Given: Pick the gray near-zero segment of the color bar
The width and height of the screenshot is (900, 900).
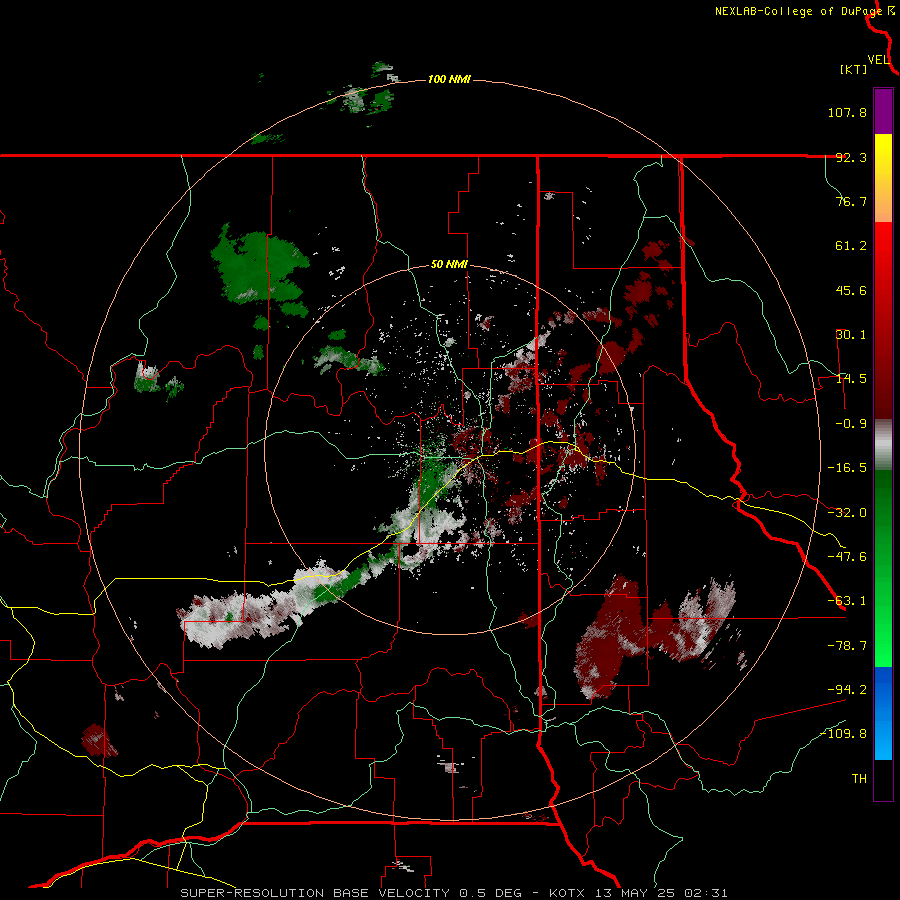Looking at the screenshot, I should tap(883, 445).
